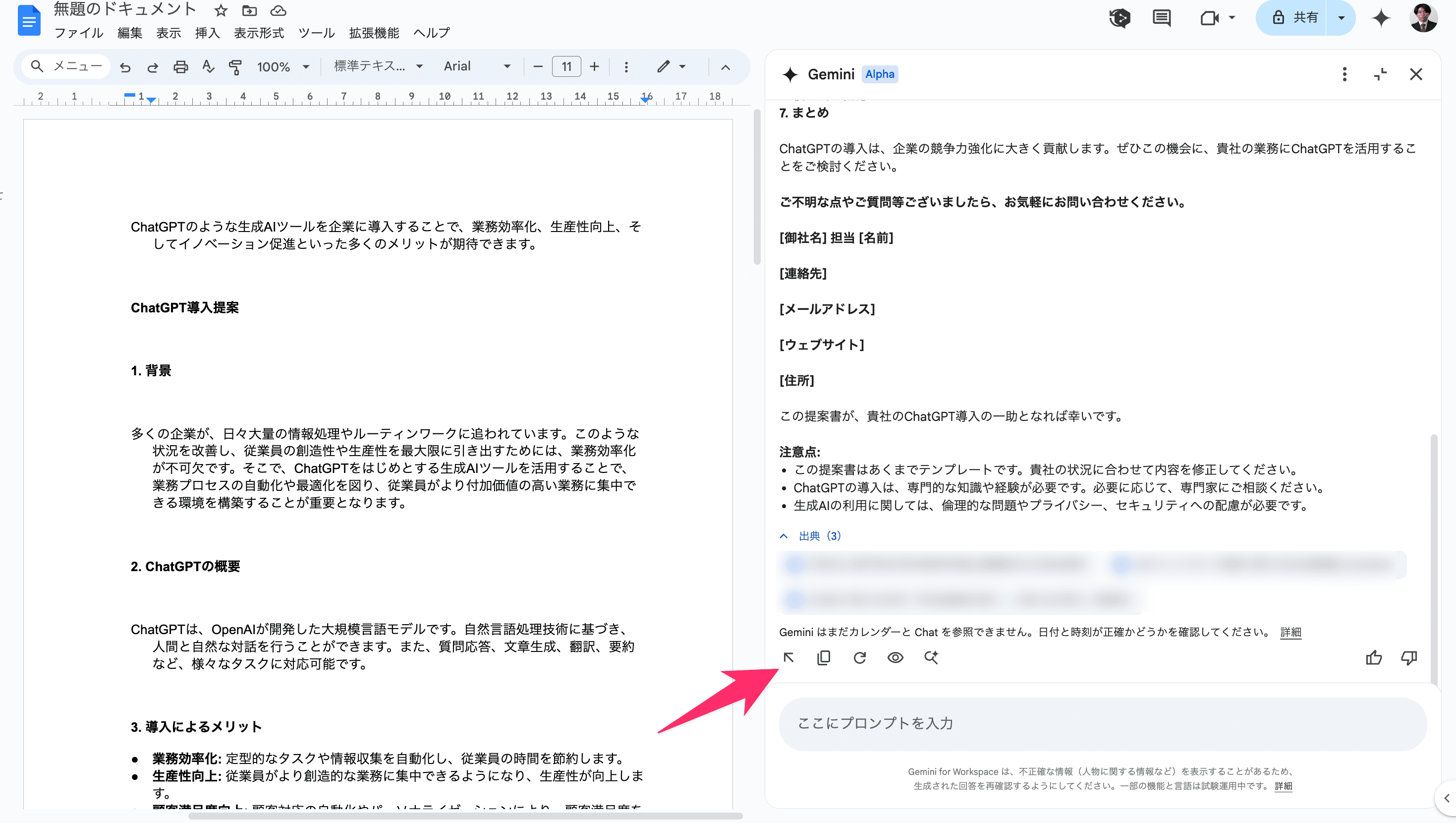
Task: Open the 挿入 menu
Action: [207, 33]
